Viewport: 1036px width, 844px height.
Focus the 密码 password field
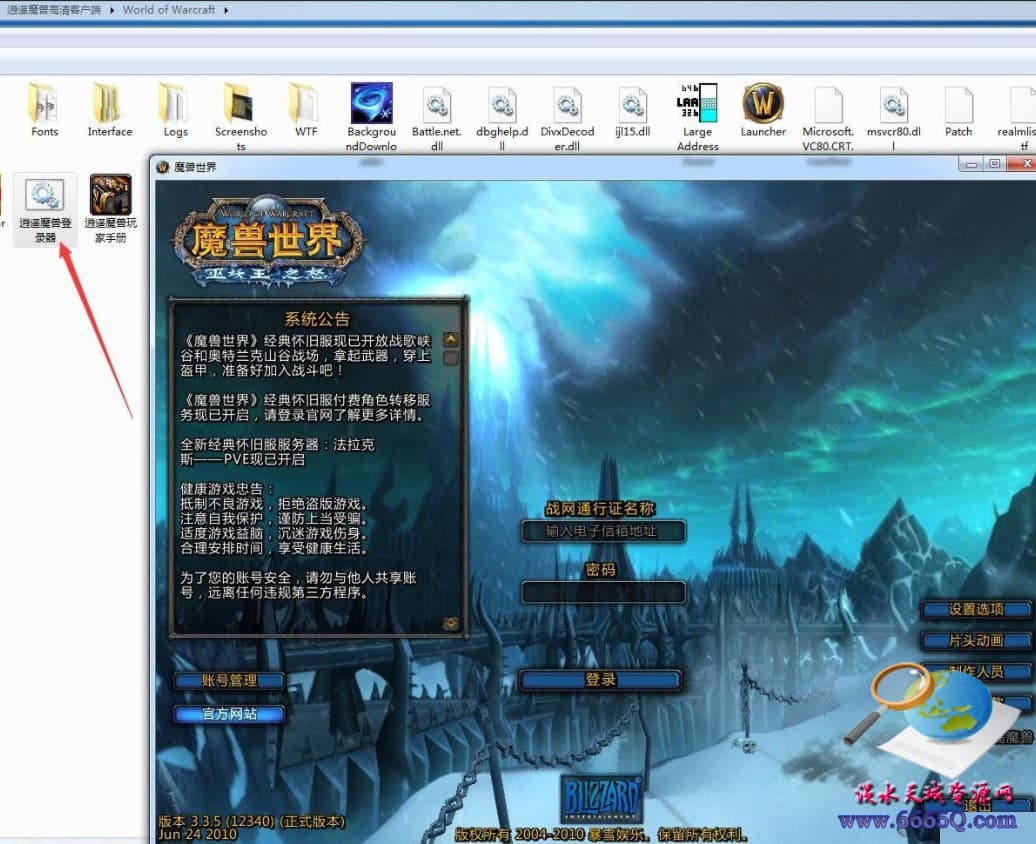[603, 592]
